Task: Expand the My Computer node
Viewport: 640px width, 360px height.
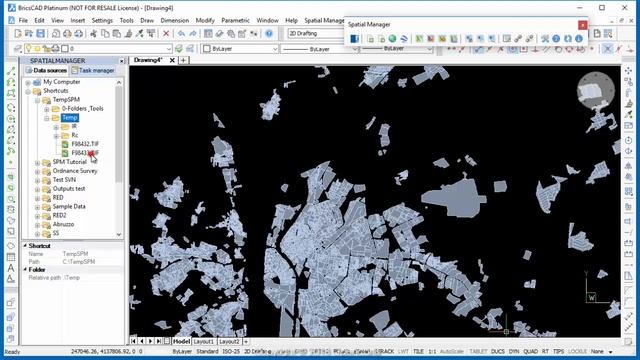Action: pos(28,82)
